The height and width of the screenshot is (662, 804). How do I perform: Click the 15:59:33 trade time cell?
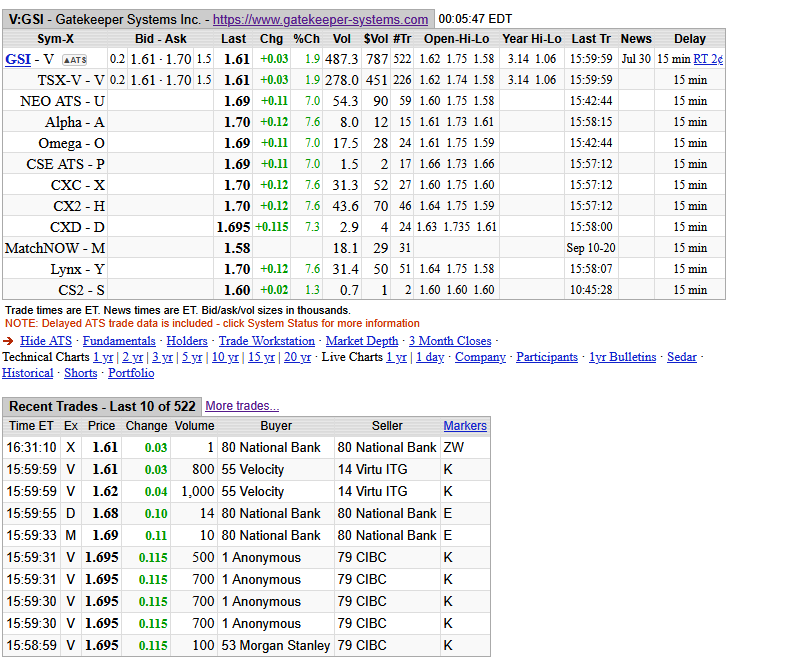click(x=31, y=535)
